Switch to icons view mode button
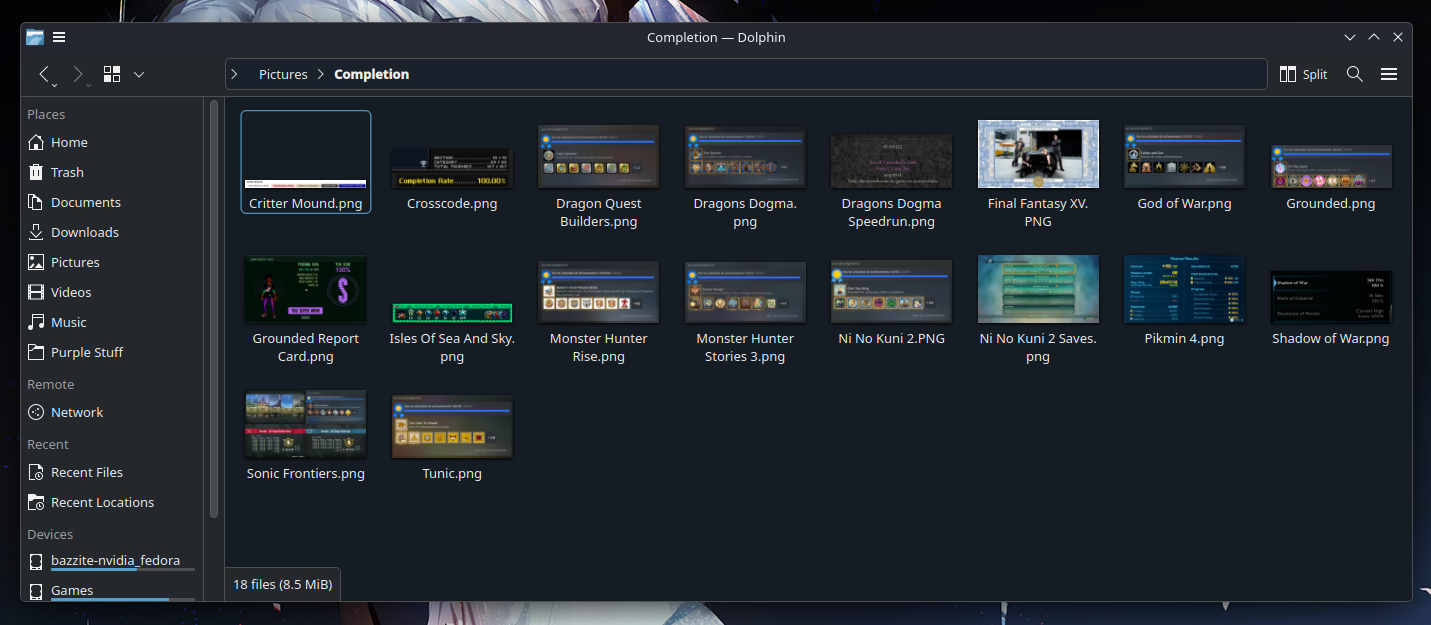The width and height of the screenshot is (1431, 625). pos(112,74)
